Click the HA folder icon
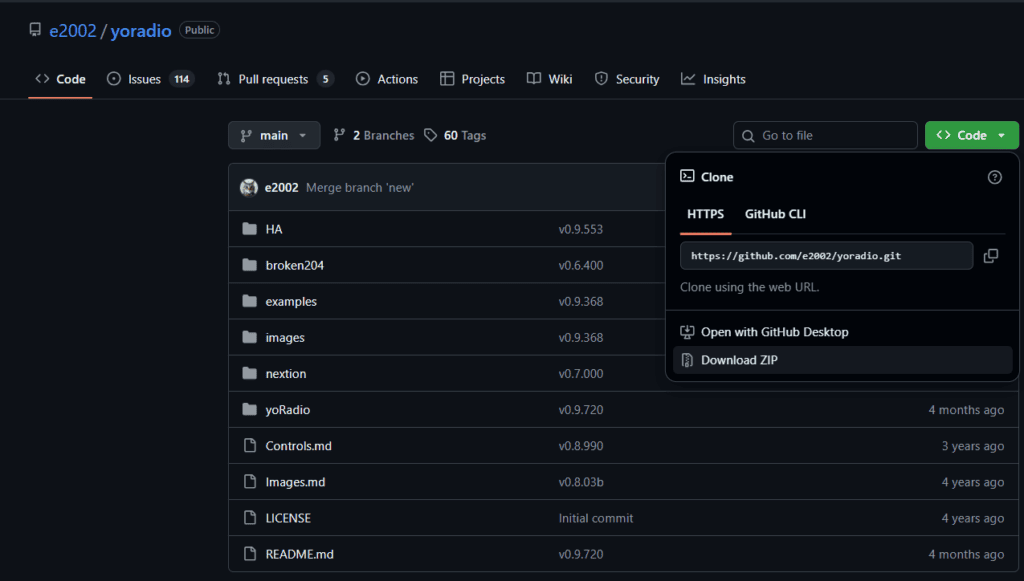The image size is (1024, 581). pos(249,229)
